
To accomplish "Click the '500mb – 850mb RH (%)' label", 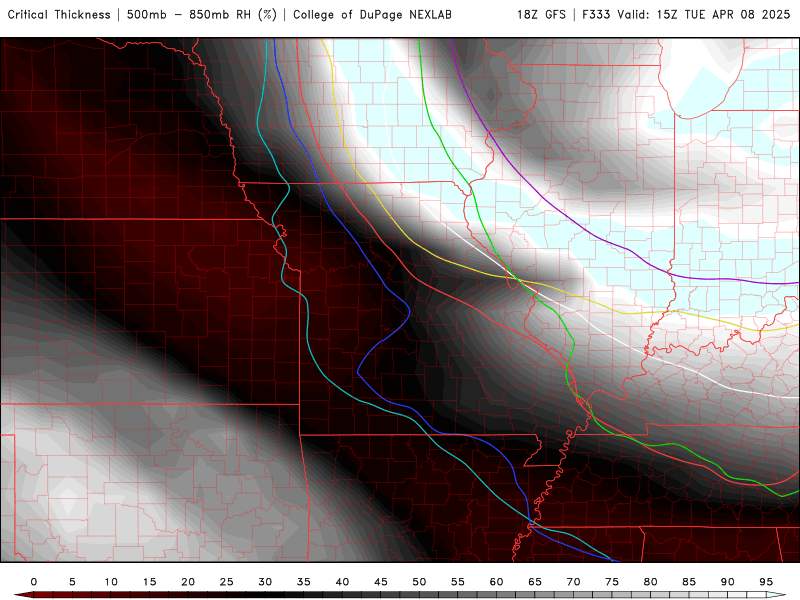I will [x=202, y=15].
